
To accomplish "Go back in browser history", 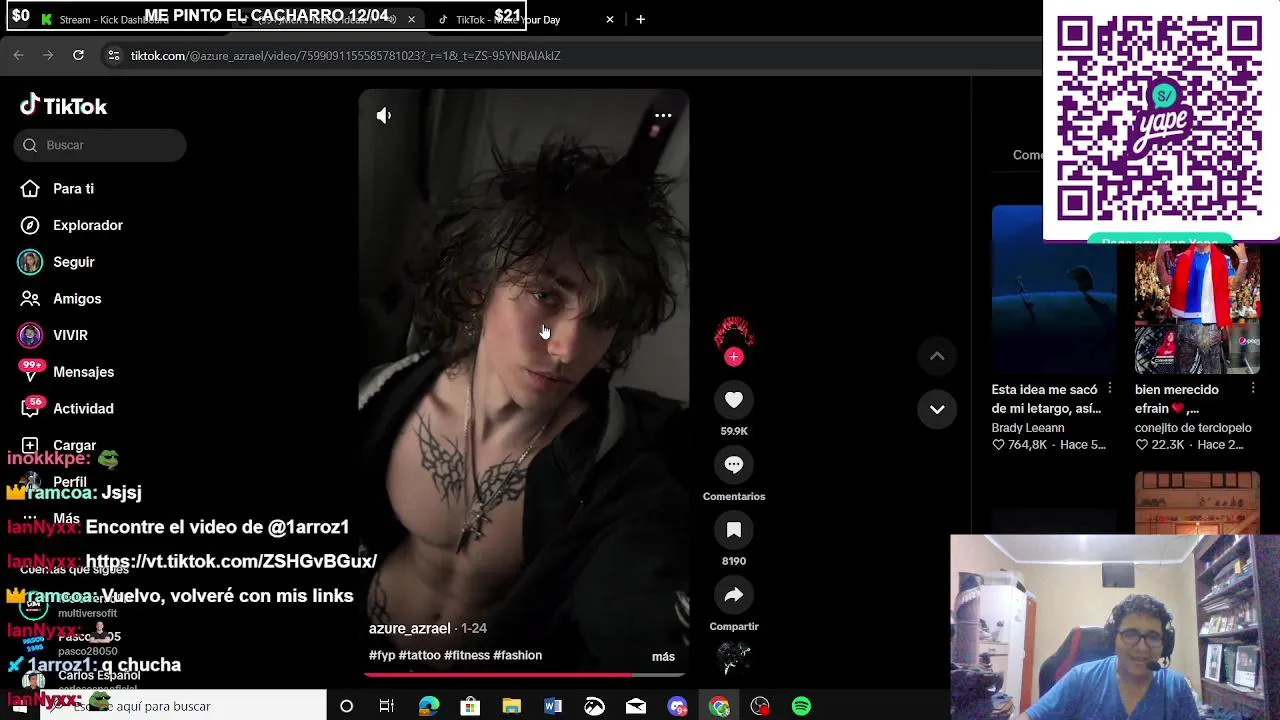I will point(18,56).
